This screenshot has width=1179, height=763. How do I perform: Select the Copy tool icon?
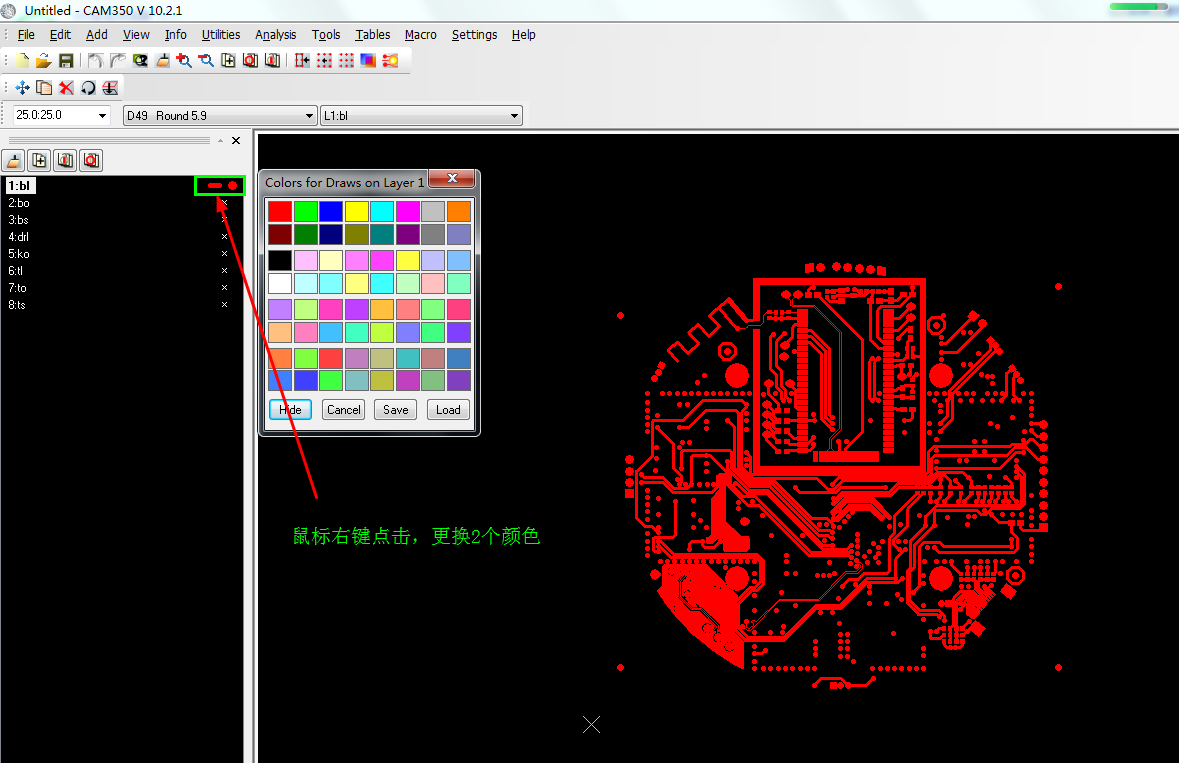click(x=44, y=88)
